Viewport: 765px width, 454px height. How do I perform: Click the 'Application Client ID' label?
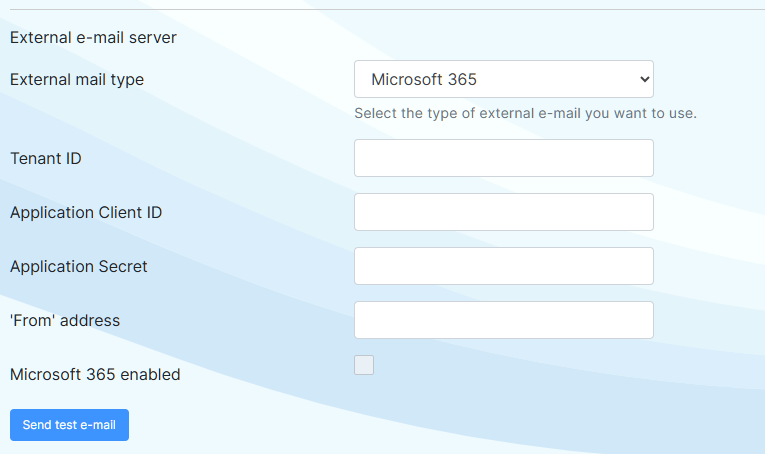(x=86, y=213)
